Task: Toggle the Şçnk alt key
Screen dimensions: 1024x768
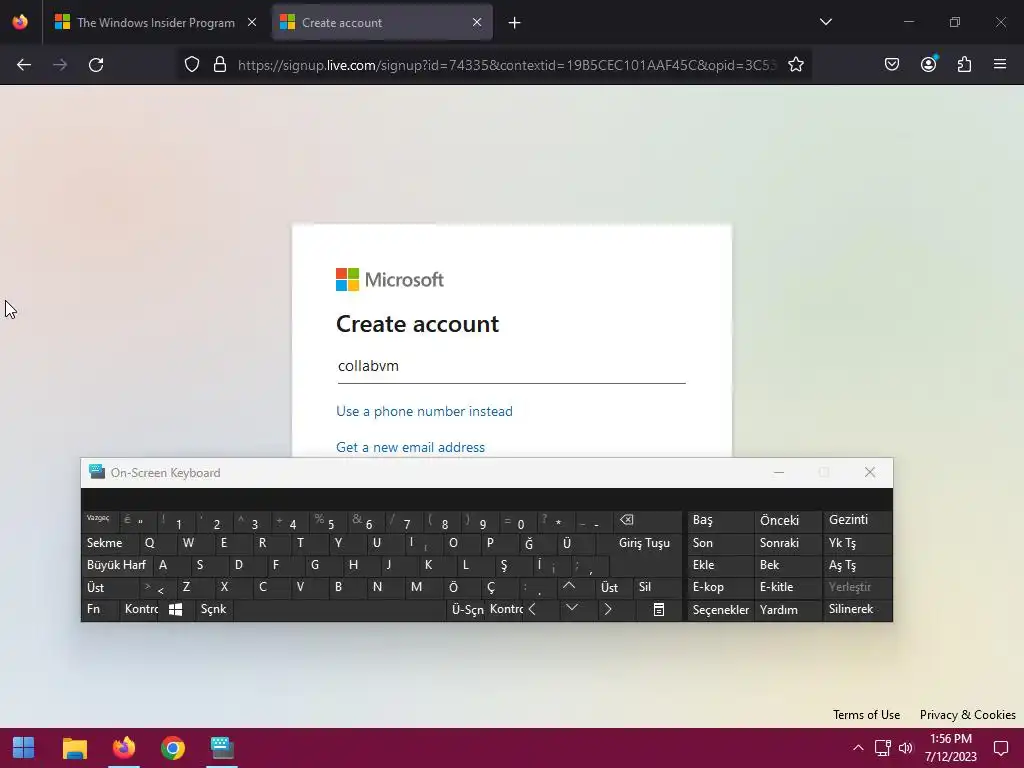Action: pos(213,609)
